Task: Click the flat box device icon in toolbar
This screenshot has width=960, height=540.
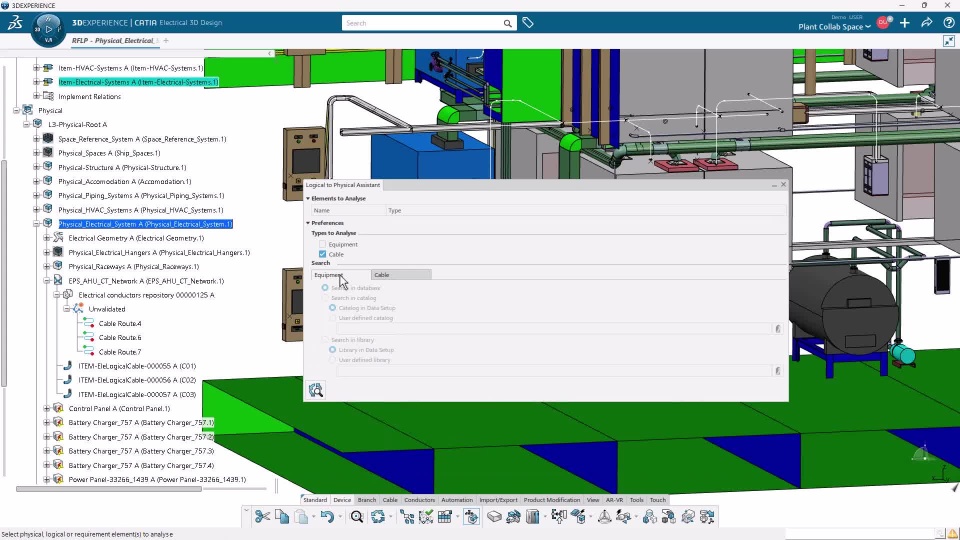Action: (494, 517)
